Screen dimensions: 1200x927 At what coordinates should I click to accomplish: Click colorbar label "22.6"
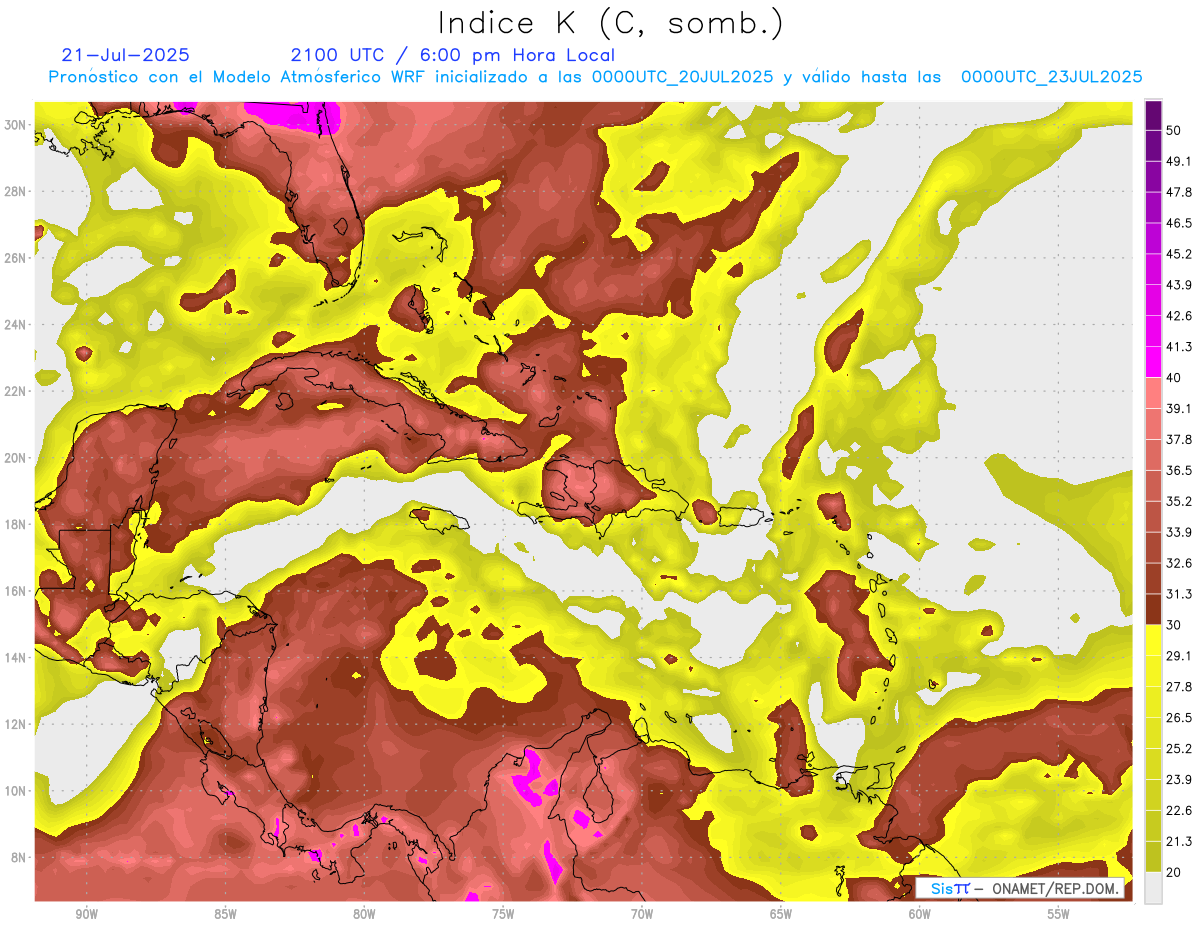click(1179, 810)
